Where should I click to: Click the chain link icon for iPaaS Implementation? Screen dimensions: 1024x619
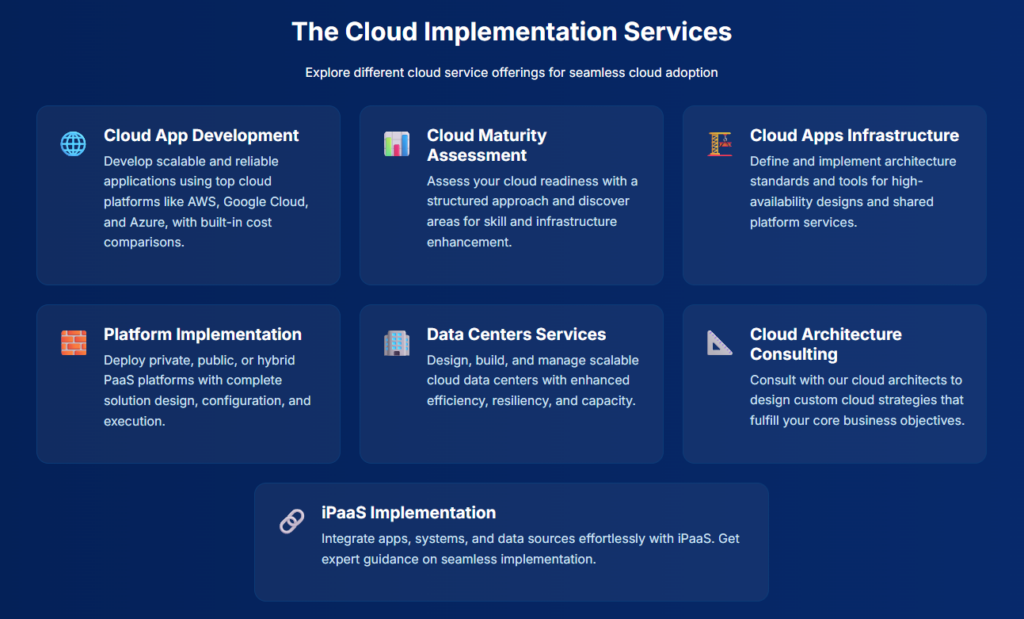(291, 521)
